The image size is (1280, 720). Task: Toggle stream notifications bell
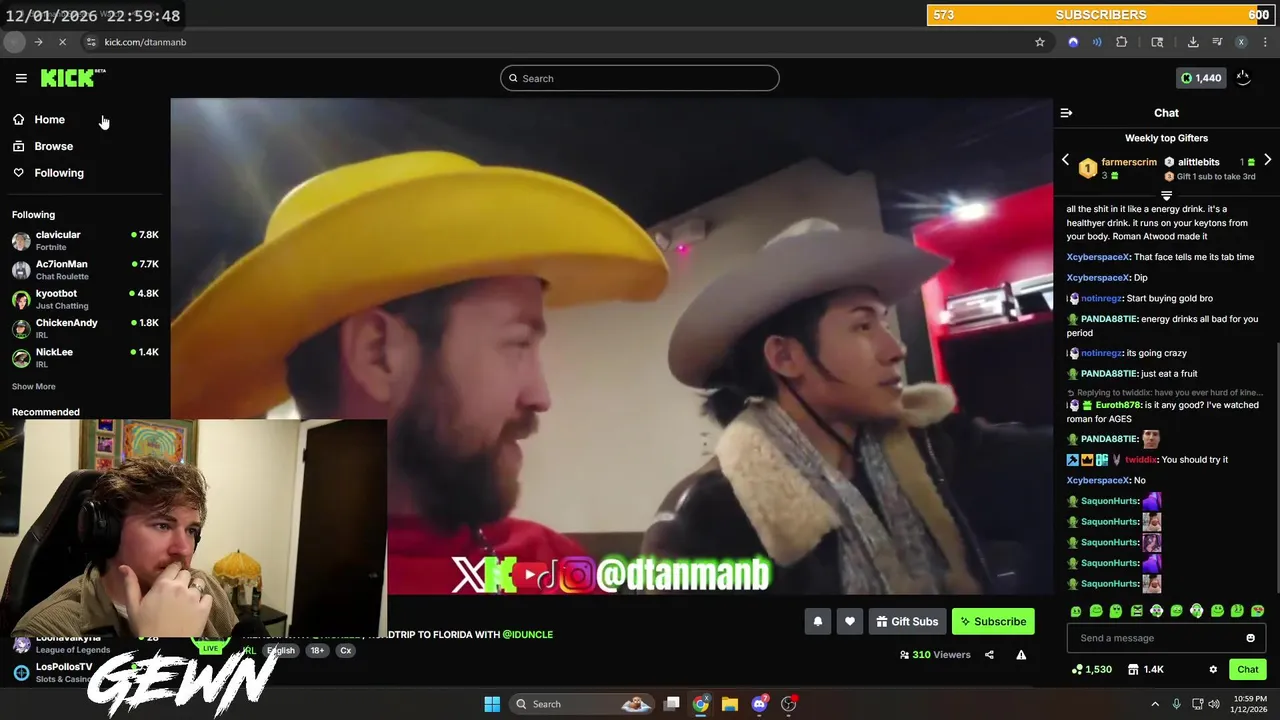click(817, 621)
